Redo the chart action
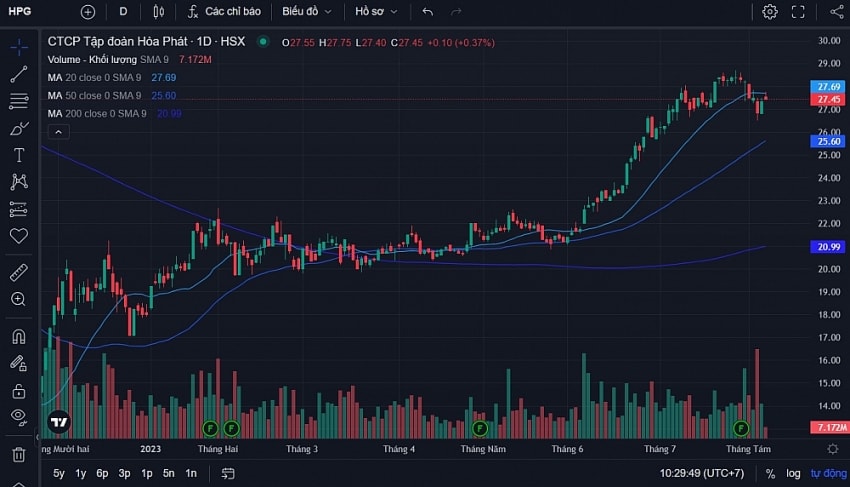The image size is (850, 487). click(456, 11)
